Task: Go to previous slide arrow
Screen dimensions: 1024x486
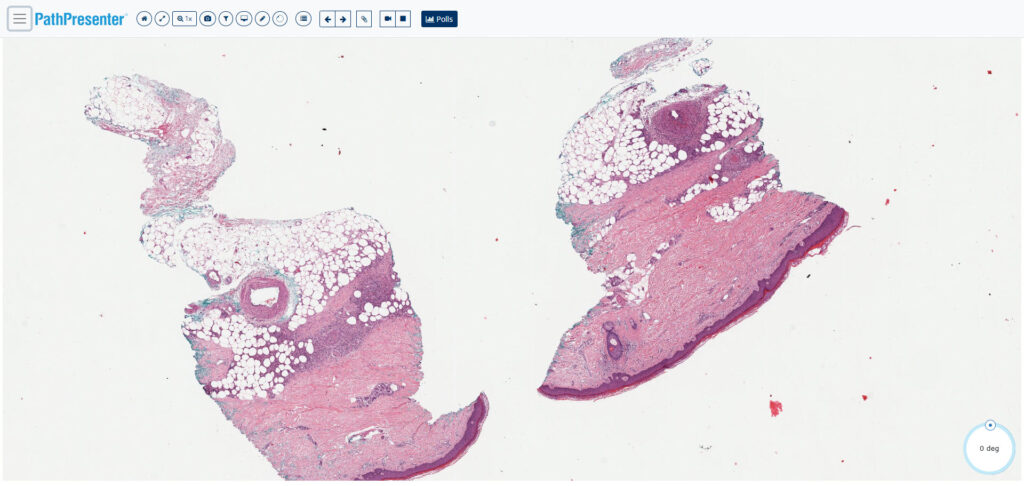Action: click(x=327, y=19)
